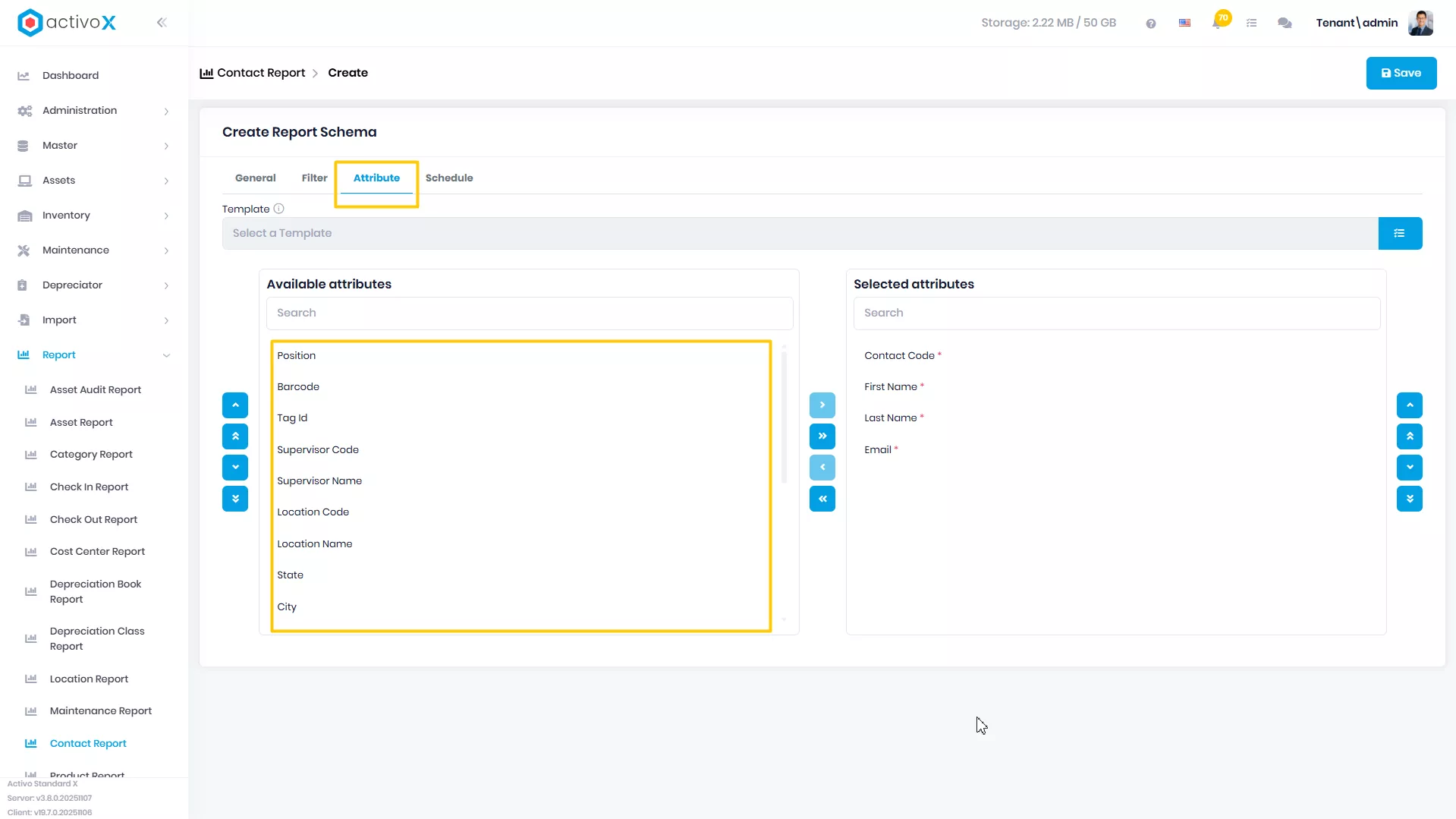Select the Position attribute
The width and height of the screenshot is (1456, 819).
pyautogui.click(x=296, y=356)
